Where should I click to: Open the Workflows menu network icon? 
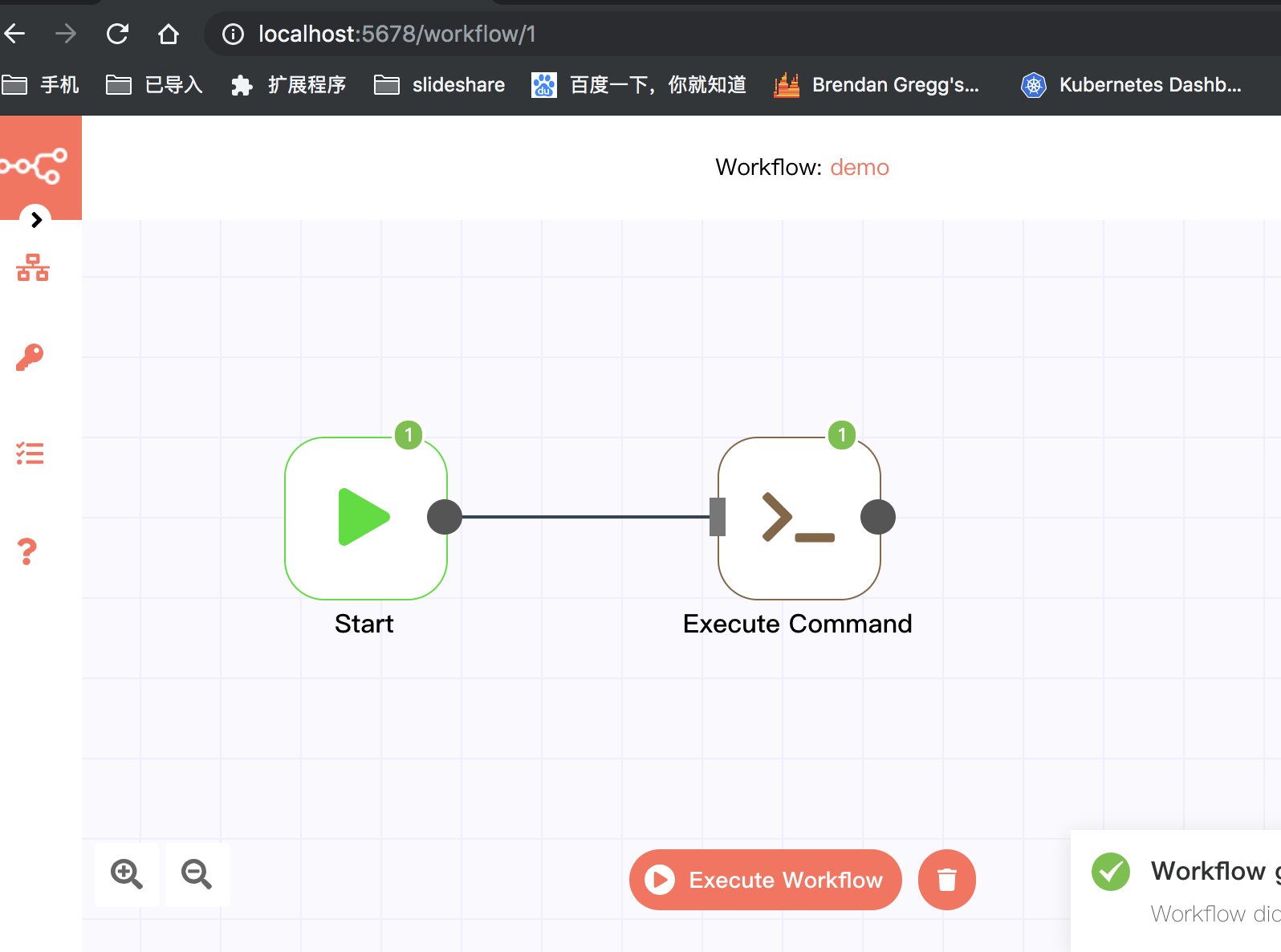(x=33, y=267)
